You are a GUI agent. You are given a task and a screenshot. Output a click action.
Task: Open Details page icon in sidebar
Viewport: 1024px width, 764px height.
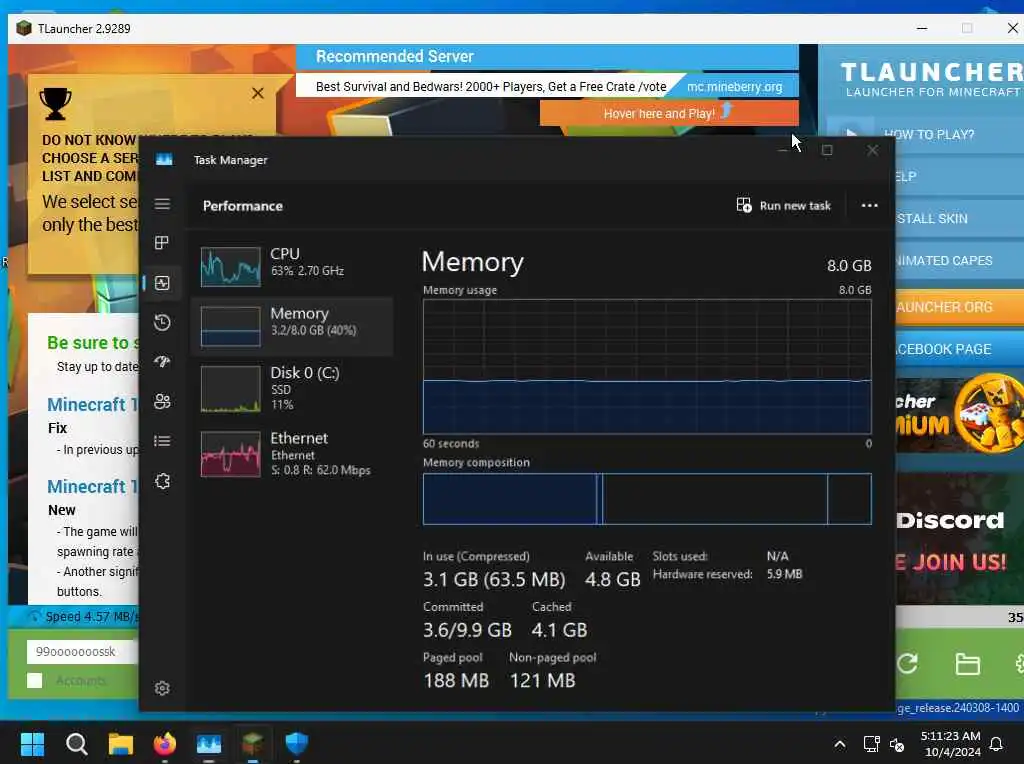pos(162,441)
